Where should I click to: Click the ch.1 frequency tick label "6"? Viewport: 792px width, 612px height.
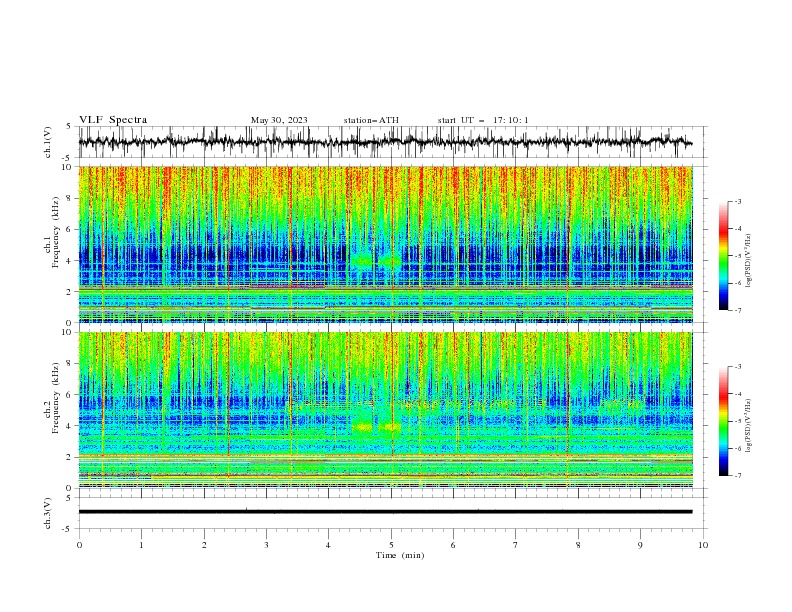70,230
